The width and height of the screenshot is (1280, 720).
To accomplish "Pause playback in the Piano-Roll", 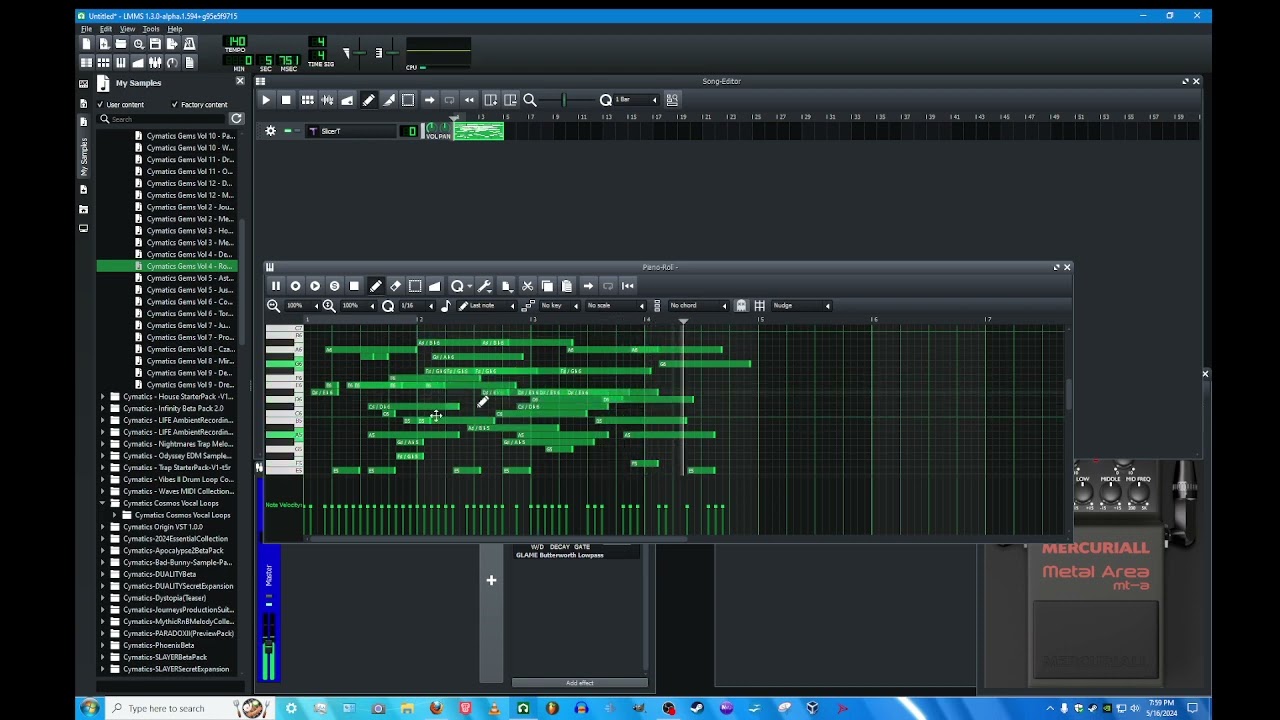I will pos(276,286).
